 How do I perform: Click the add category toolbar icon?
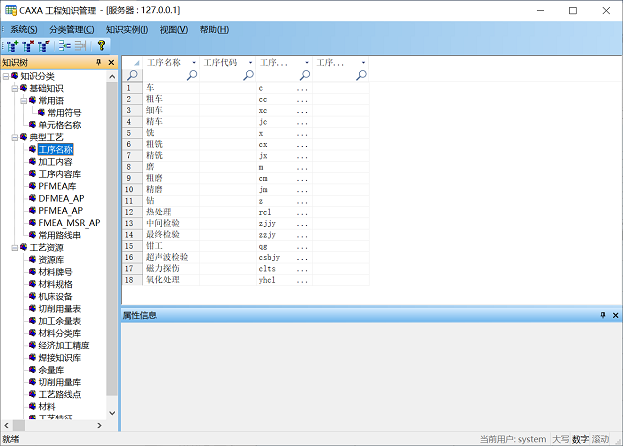(x=11, y=45)
